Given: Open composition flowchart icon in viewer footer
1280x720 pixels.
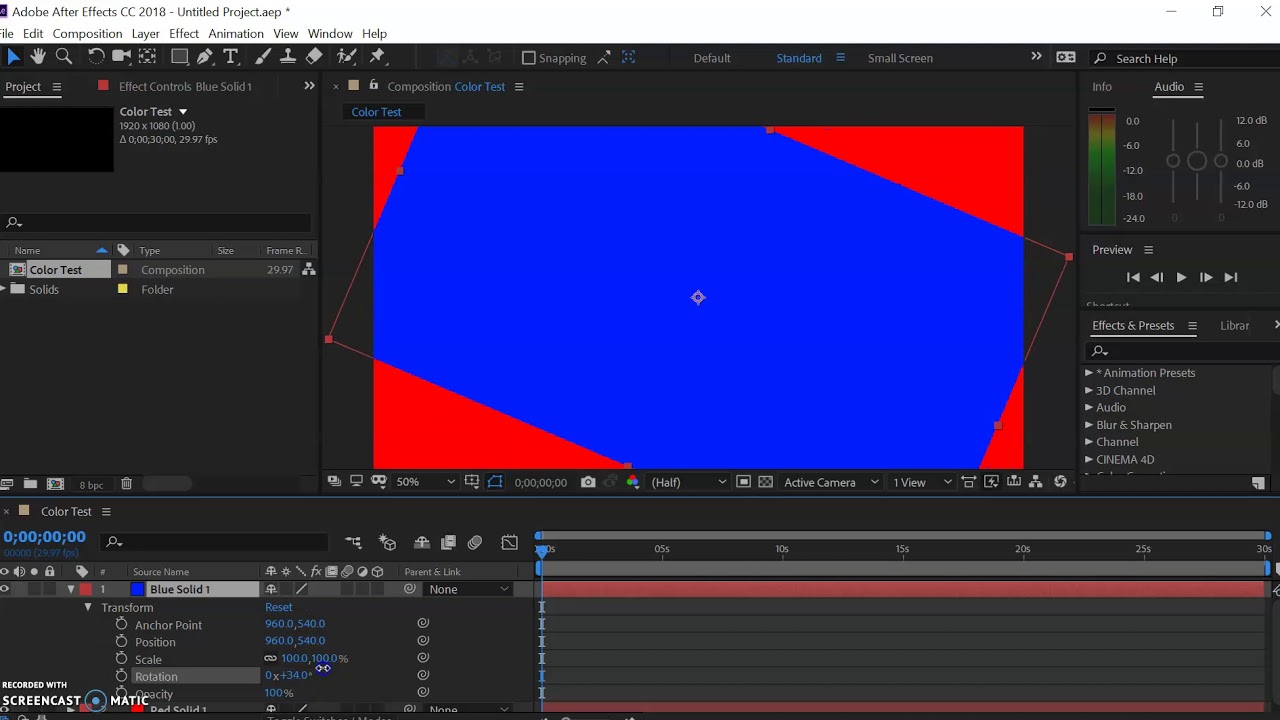Looking at the screenshot, I should coord(1036,482).
